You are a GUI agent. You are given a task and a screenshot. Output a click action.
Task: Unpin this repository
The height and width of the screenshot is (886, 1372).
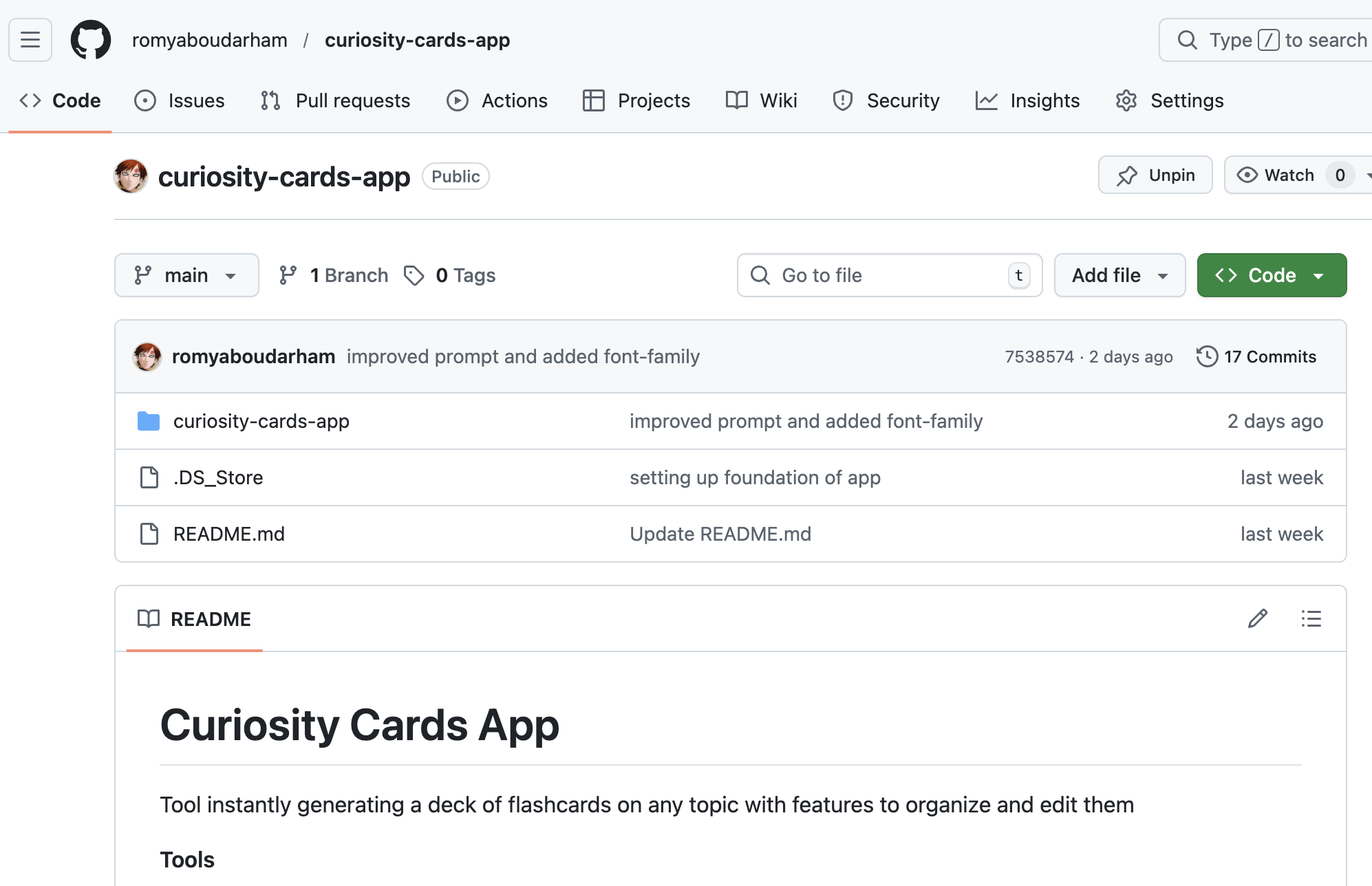tap(1155, 175)
